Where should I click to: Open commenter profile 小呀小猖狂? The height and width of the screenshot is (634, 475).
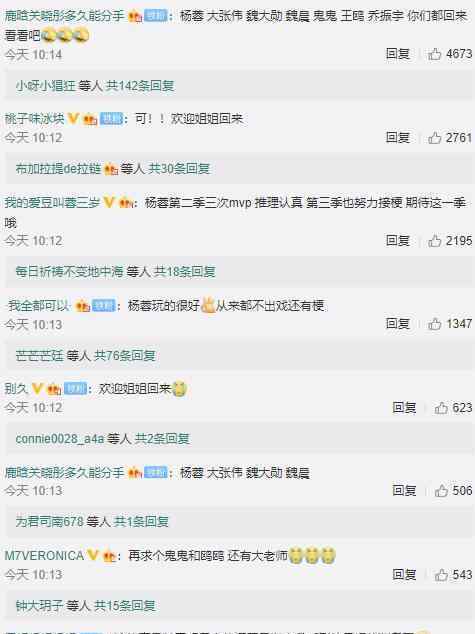coord(46,86)
